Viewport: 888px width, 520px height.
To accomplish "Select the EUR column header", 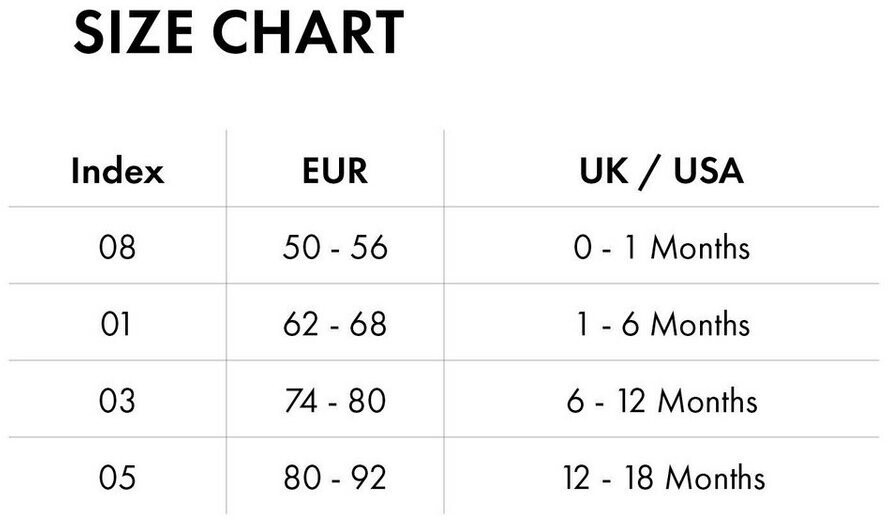I will click(335, 171).
